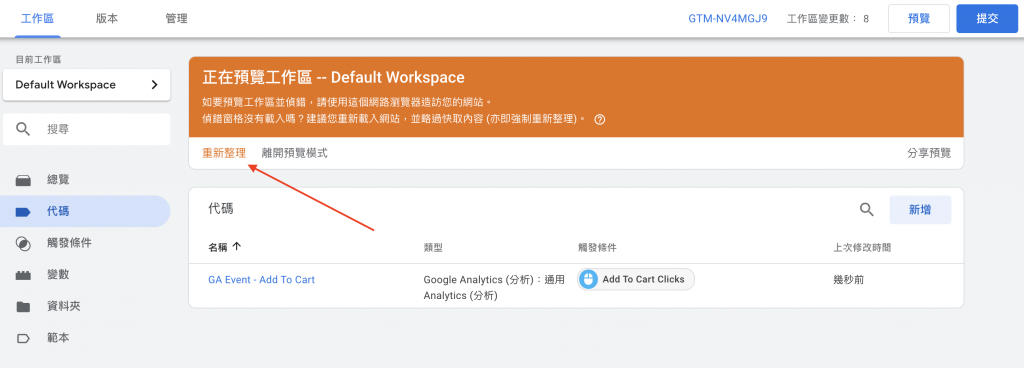Image resolution: width=1024 pixels, height=368 pixels.
Task: Click the sort arrow next to 名稱
Action: pos(236,247)
